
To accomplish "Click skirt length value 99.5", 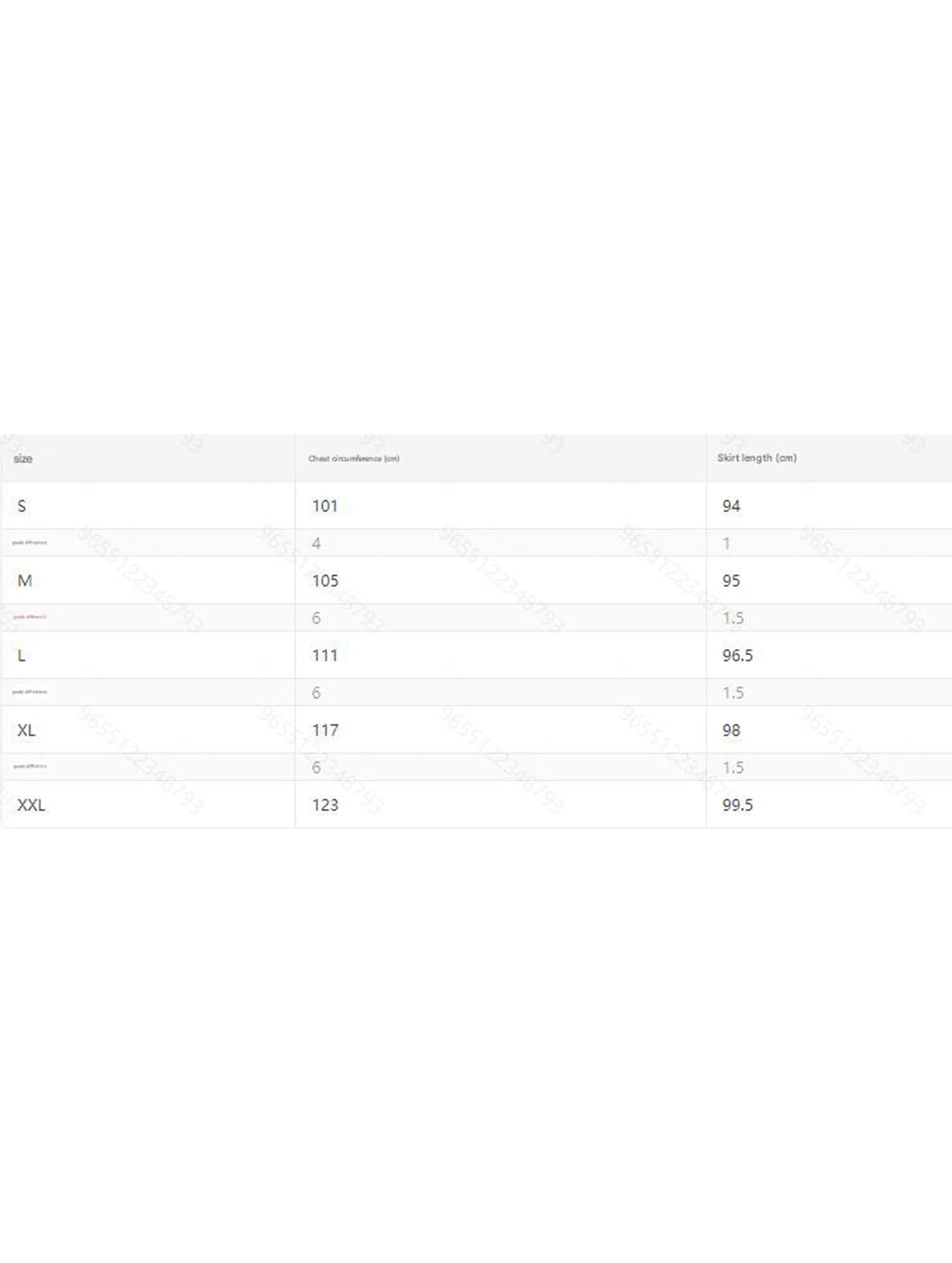I will (737, 804).
